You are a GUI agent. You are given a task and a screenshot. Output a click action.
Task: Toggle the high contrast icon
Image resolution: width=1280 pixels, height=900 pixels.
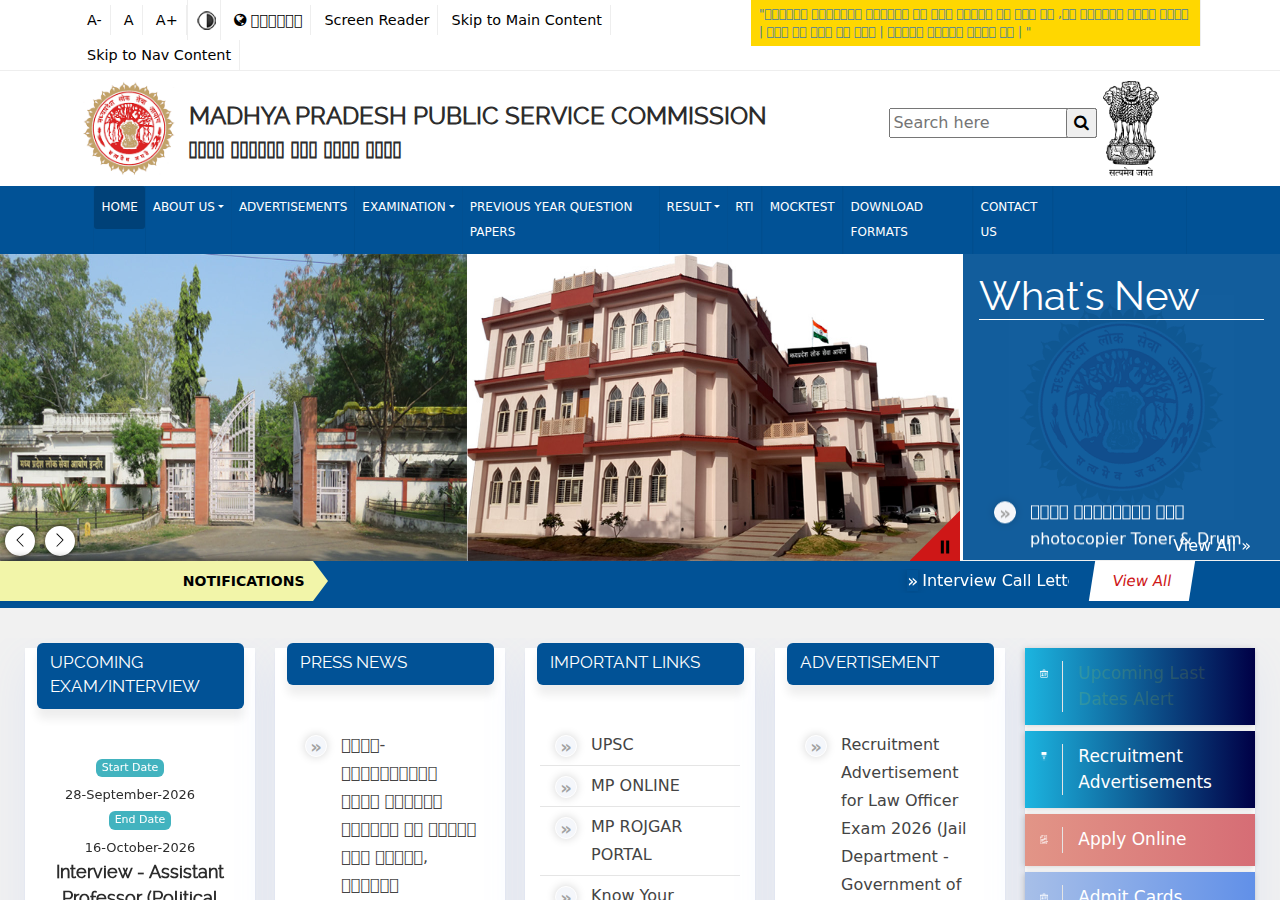[x=206, y=20]
